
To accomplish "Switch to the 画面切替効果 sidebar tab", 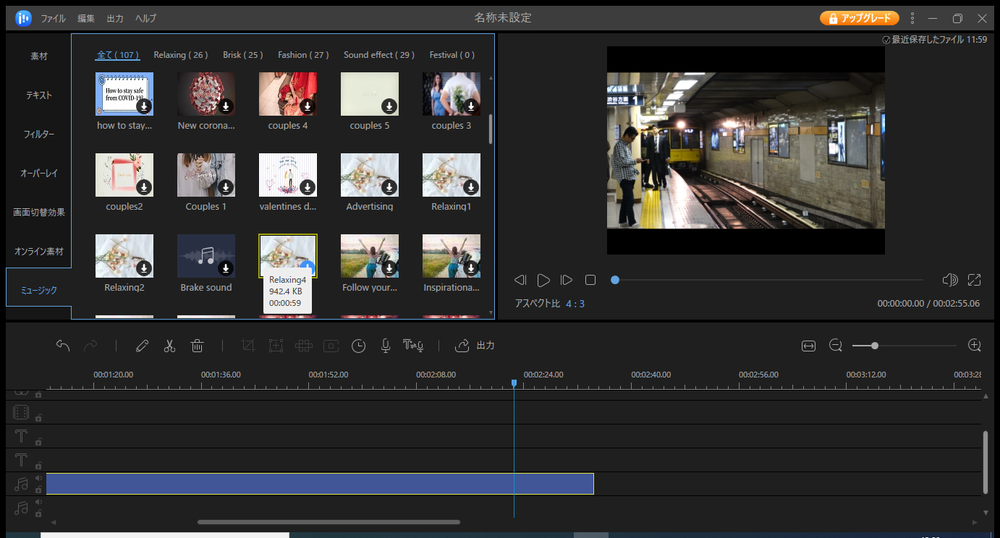I will (x=39, y=212).
